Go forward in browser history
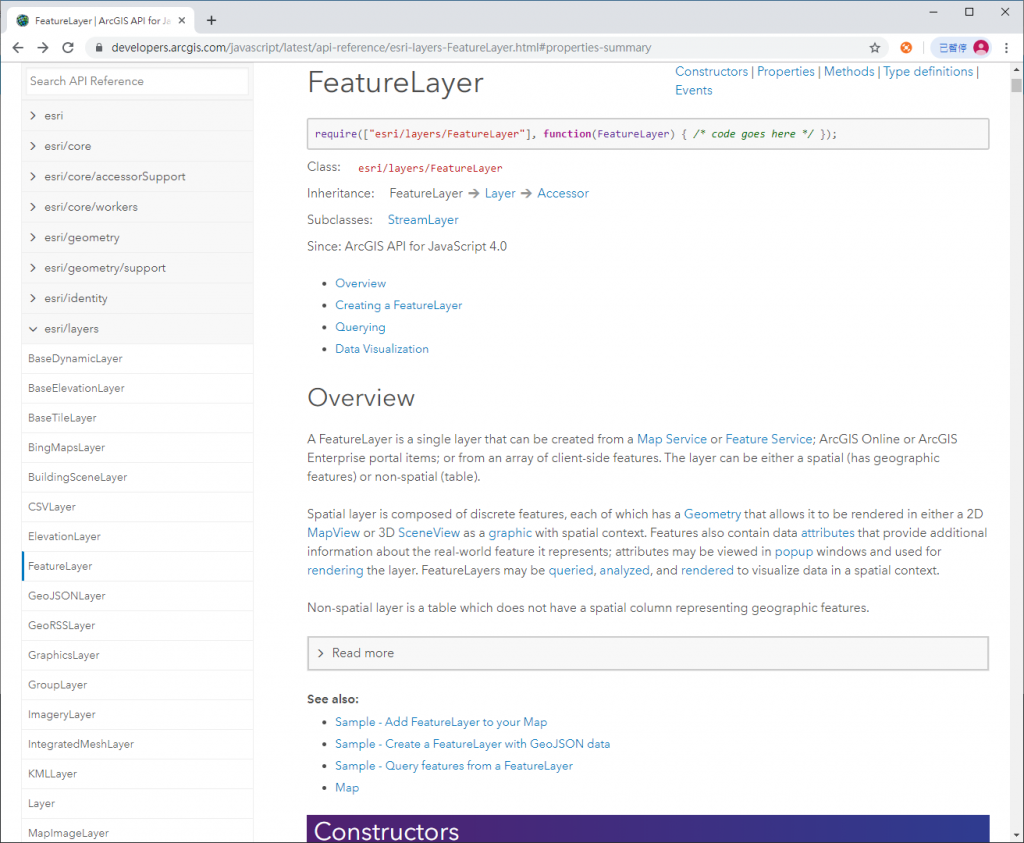The height and width of the screenshot is (843, 1024). 42,48
